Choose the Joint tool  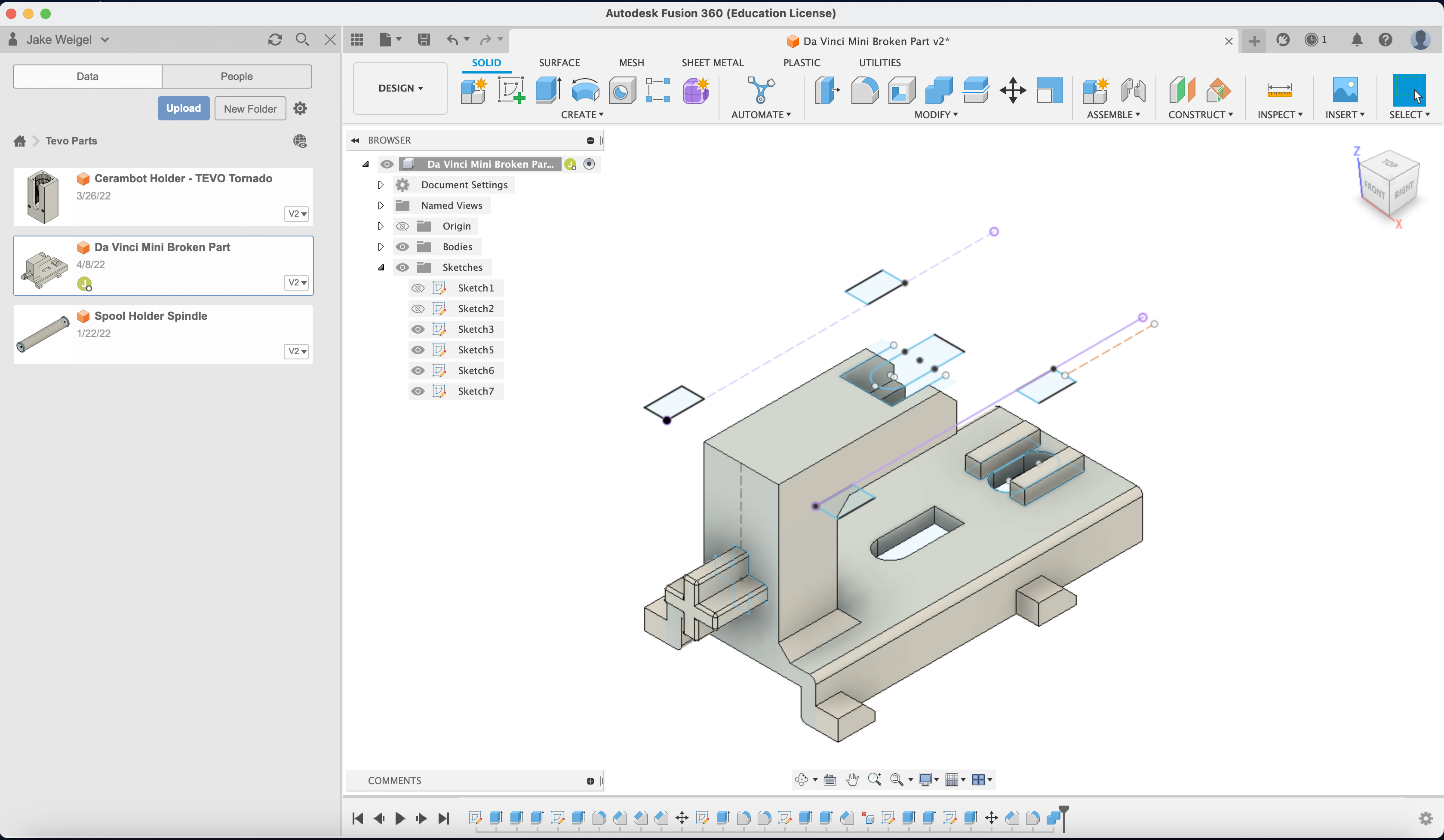(1133, 91)
